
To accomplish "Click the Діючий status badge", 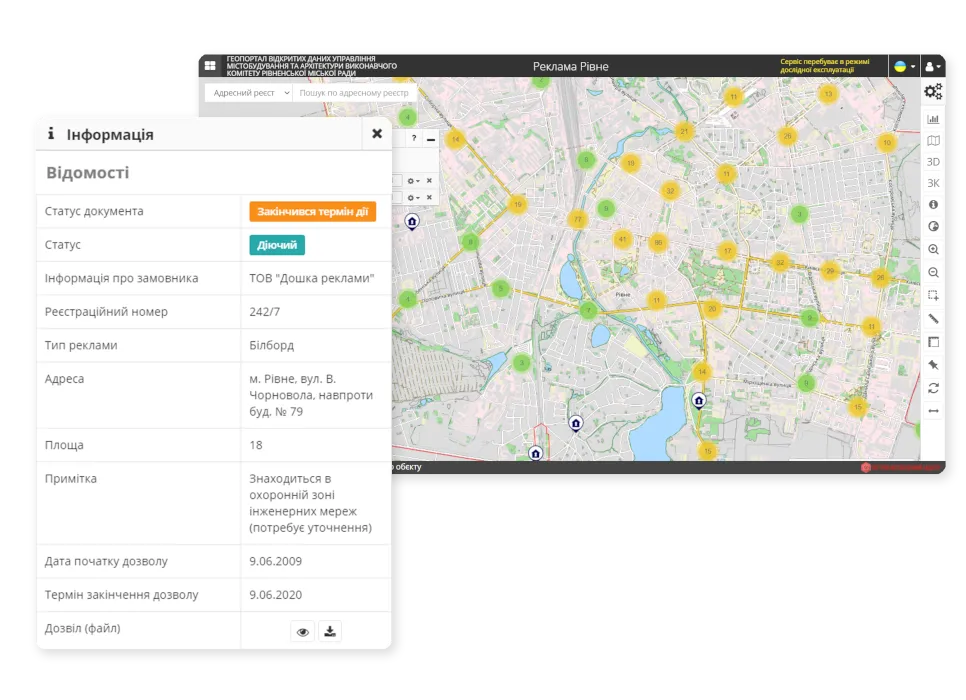I will [x=277, y=245].
